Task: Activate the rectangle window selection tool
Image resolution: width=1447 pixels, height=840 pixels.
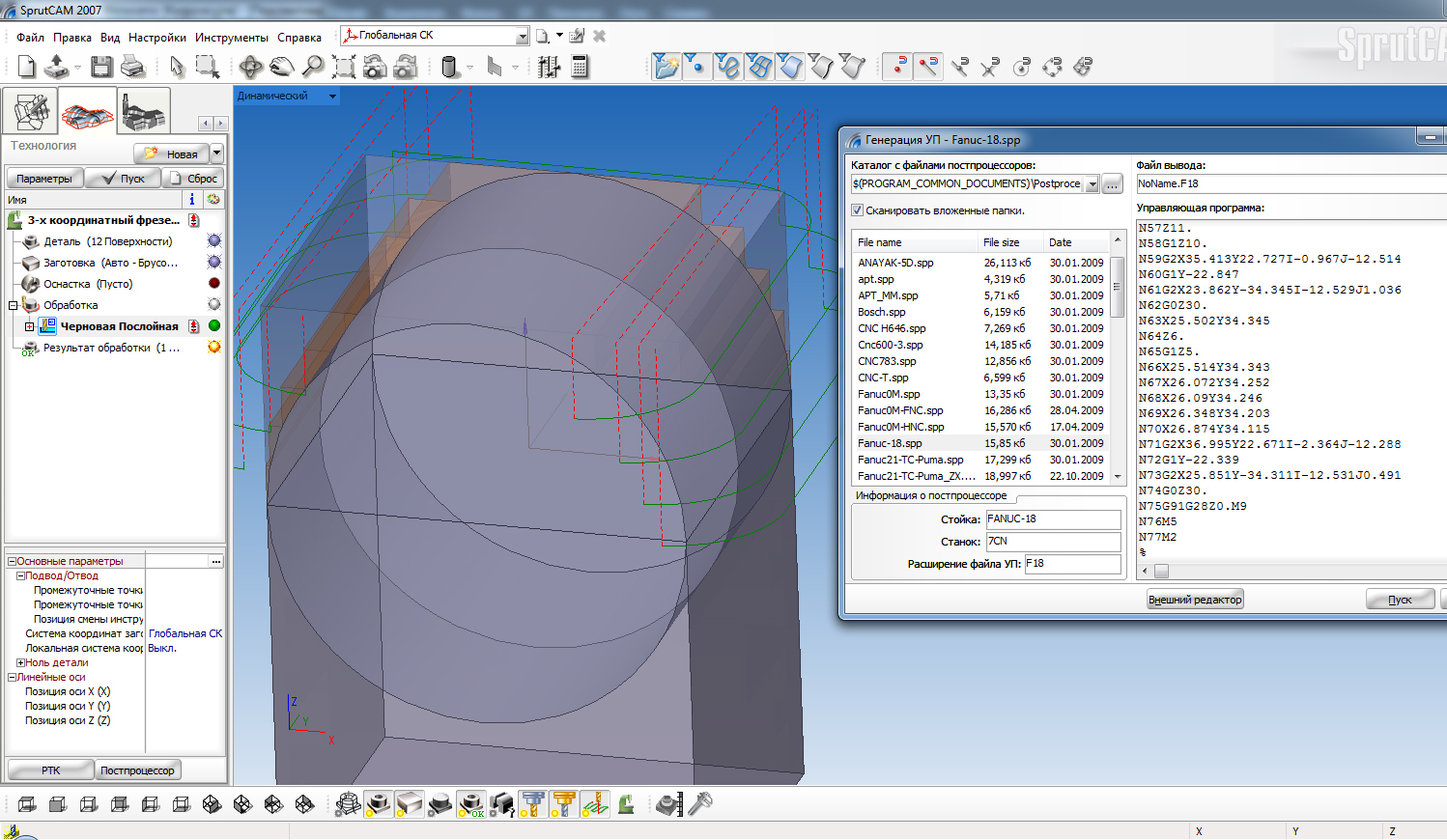Action: [207, 67]
